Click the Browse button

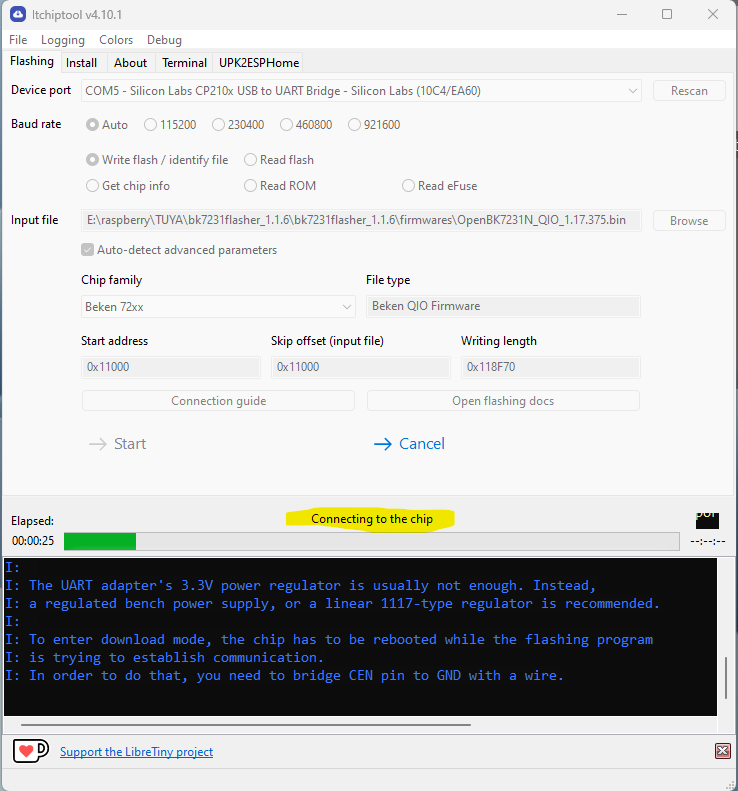689,220
